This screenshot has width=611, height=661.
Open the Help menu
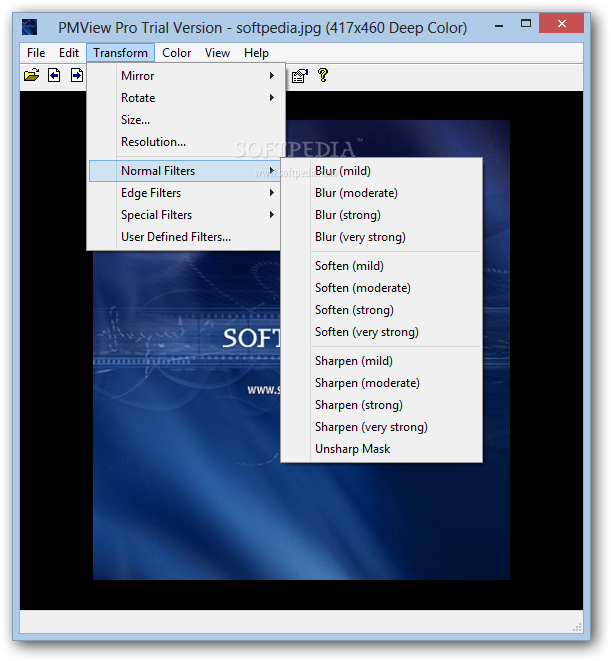pos(256,53)
